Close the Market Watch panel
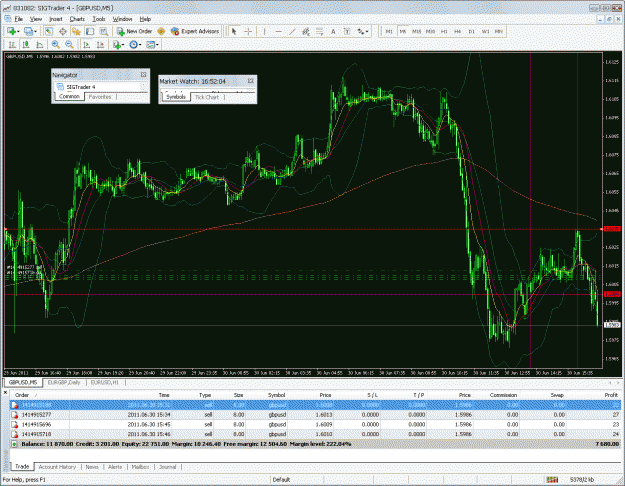Screen dimensions: 625x486 (250, 81)
